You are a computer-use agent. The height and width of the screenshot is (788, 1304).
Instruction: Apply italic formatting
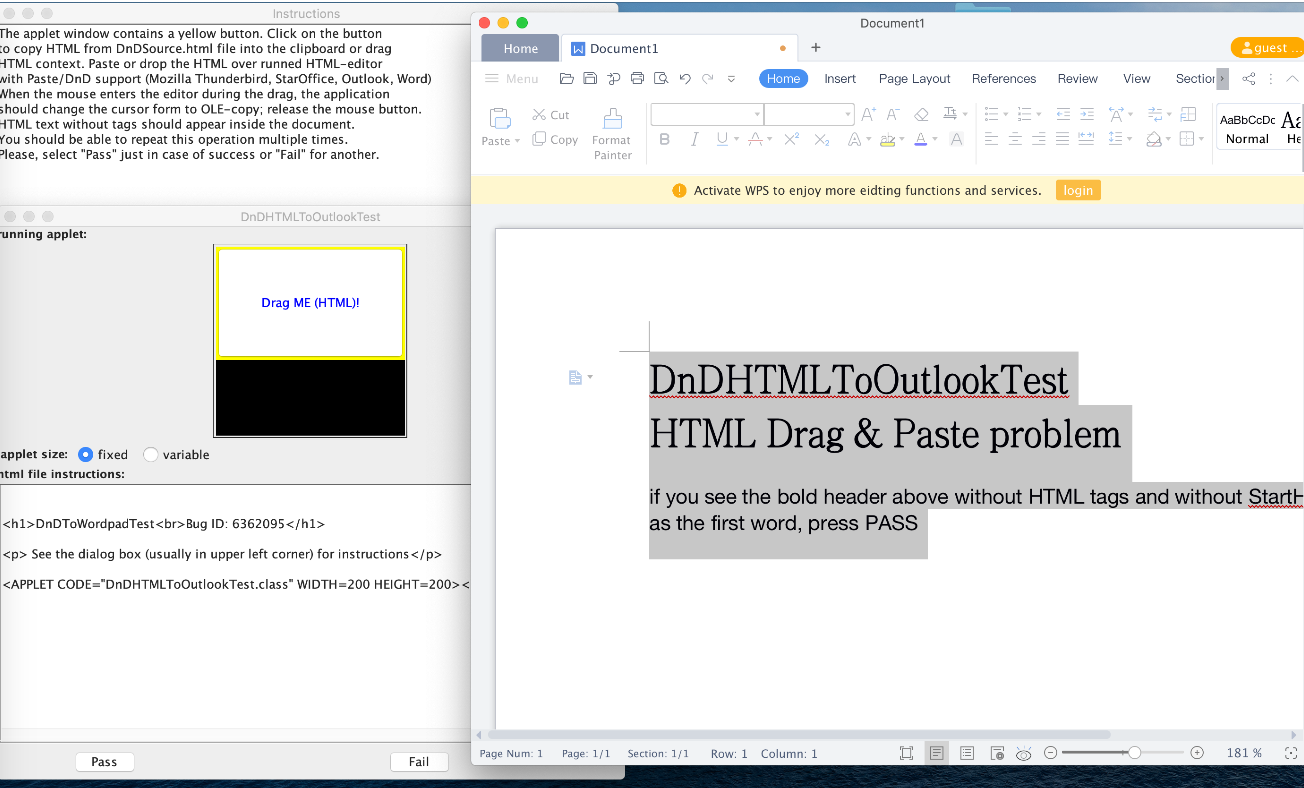tap(693, 140)
